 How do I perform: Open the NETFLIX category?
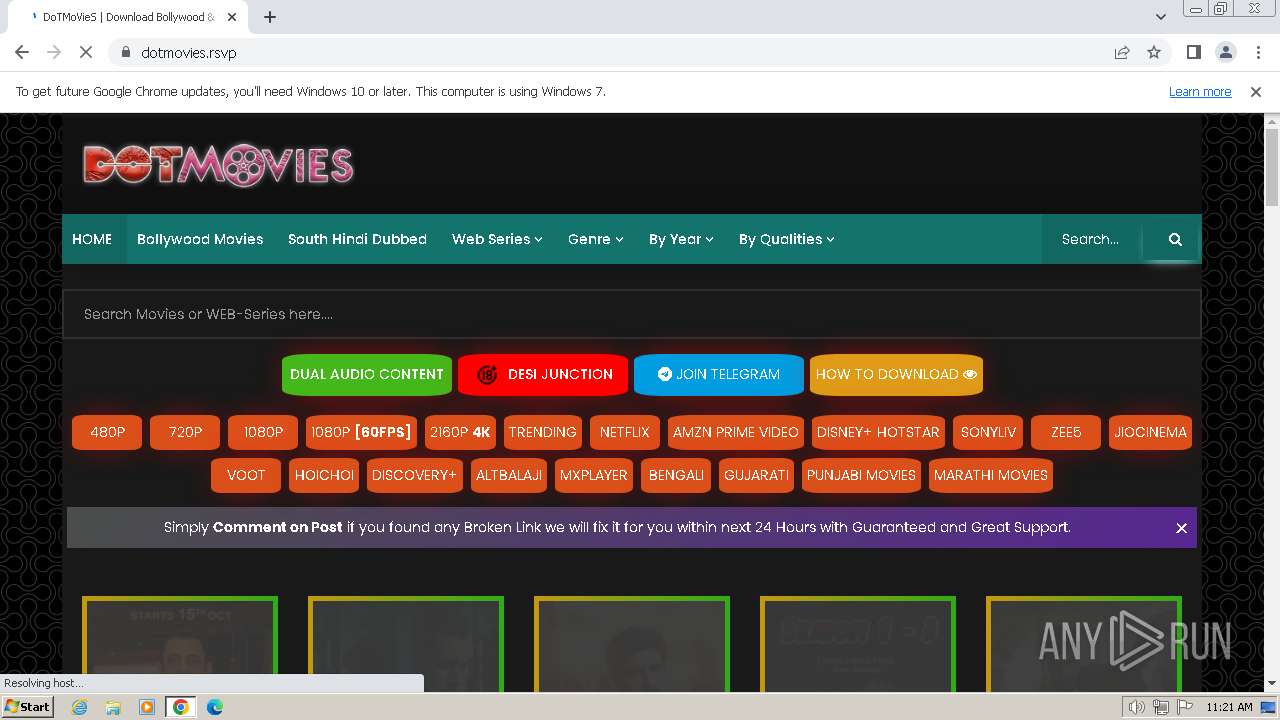click(x=624, y=432)
